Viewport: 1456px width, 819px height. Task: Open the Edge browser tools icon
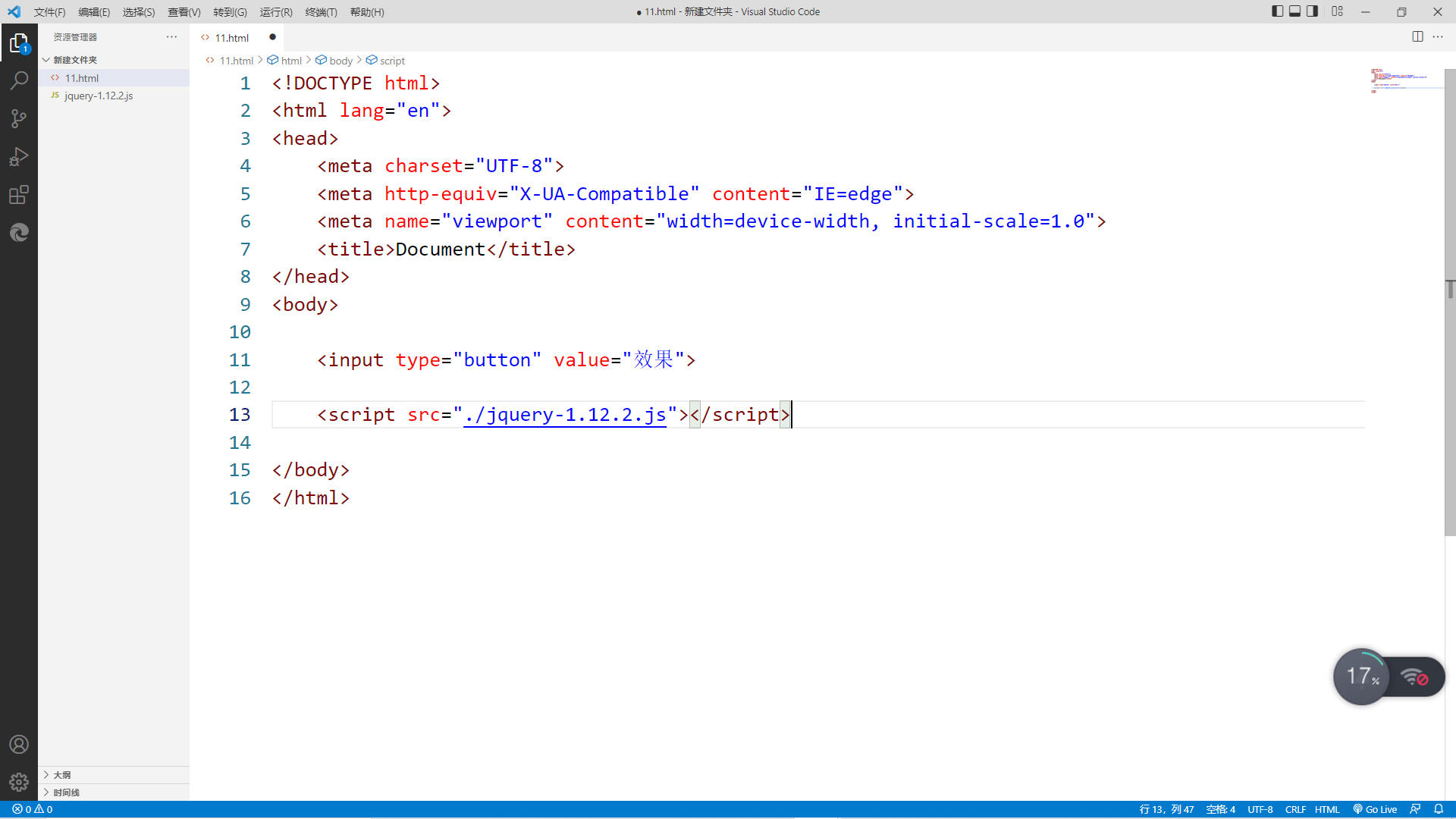click(x=19, y=233)
